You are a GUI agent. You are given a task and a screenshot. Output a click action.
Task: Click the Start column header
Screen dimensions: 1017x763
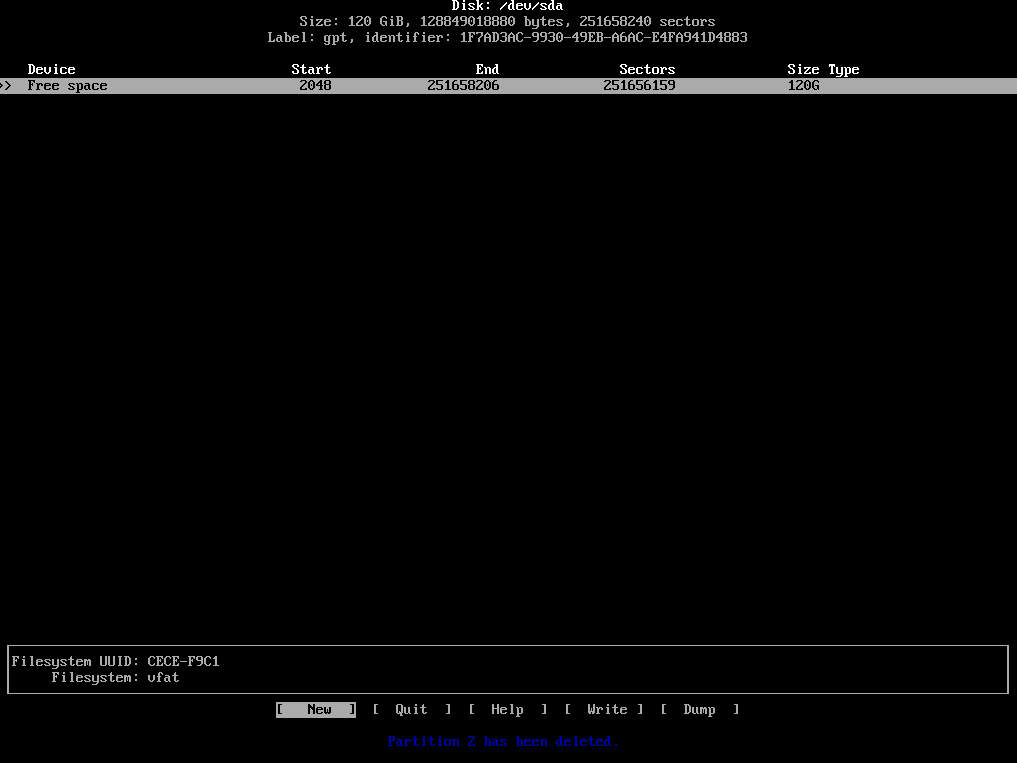[x=311, y=70]
